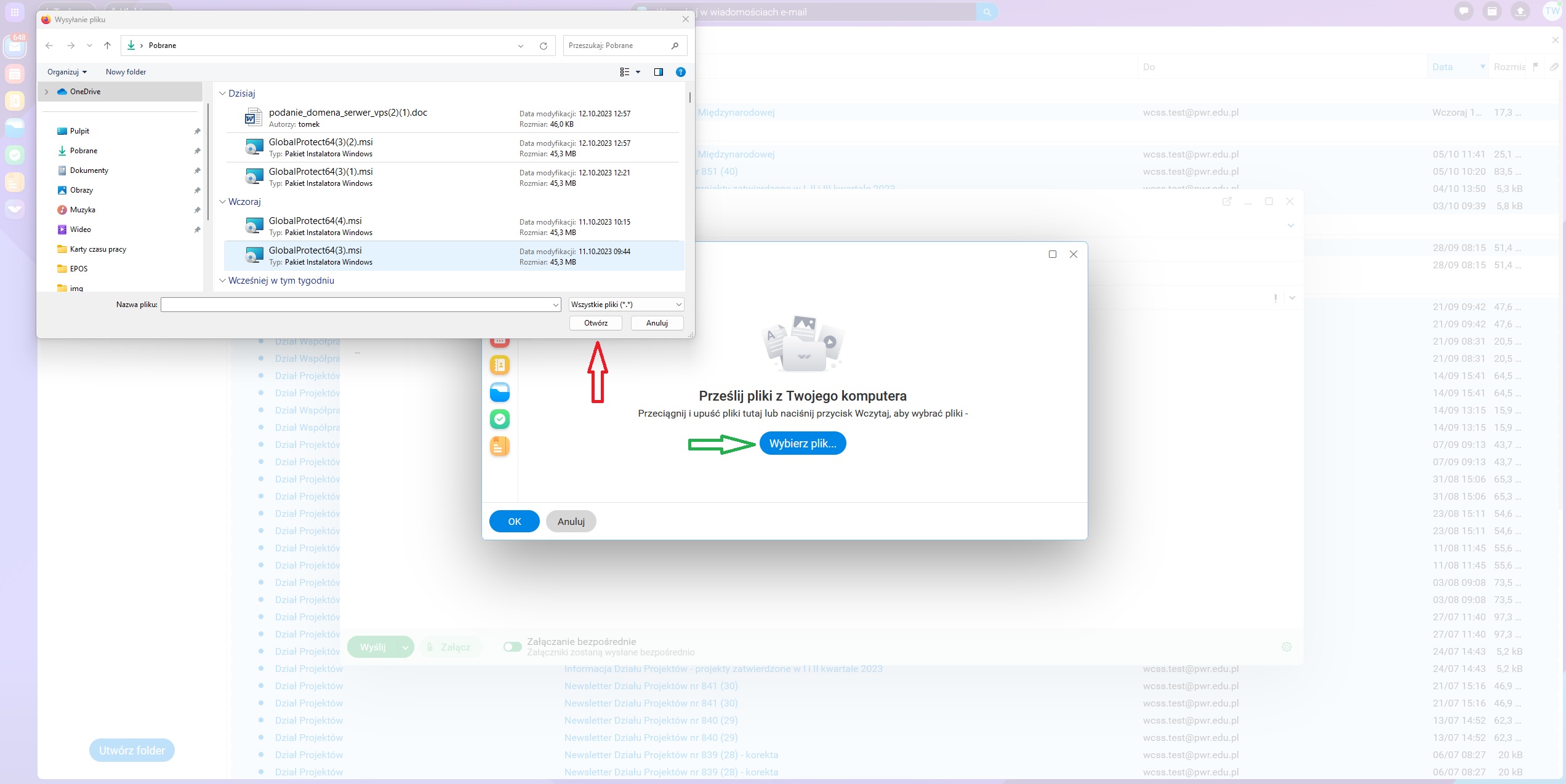Click the blue files app icon in the dialog sidebar
Image resolution: width=1566 pixels, height=784 pixels.
(x=499, y=392)
